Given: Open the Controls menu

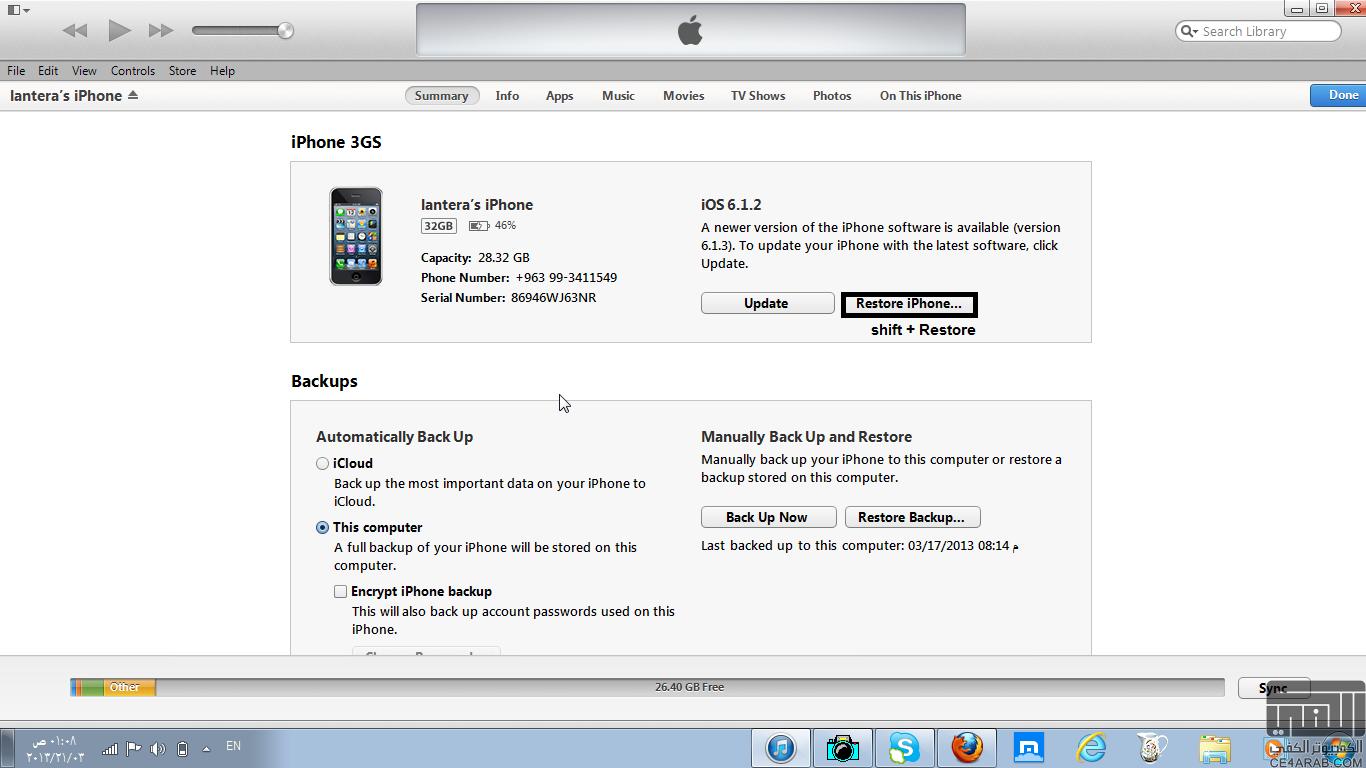Looking at the screenshot, I should [133, 71].
